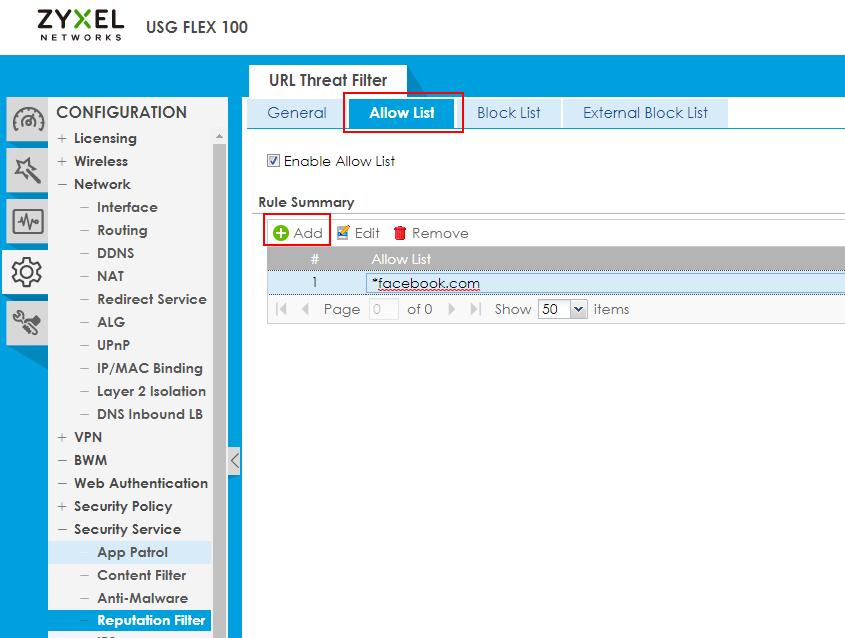Open Content Filter in the sidebar
The height and width of the screenshot is (638, 845).
[141, 575]
